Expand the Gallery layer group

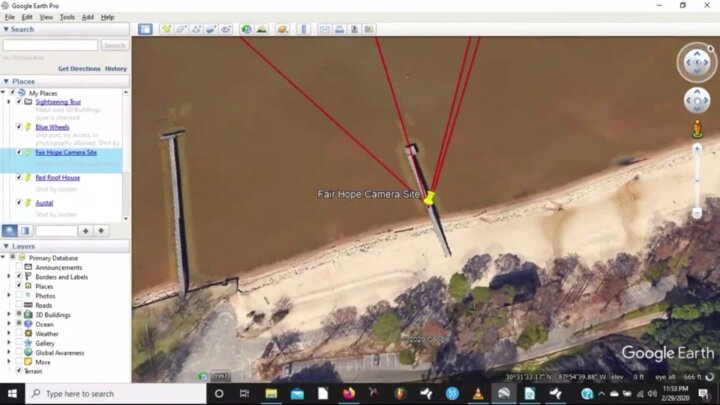click(9, 343)
